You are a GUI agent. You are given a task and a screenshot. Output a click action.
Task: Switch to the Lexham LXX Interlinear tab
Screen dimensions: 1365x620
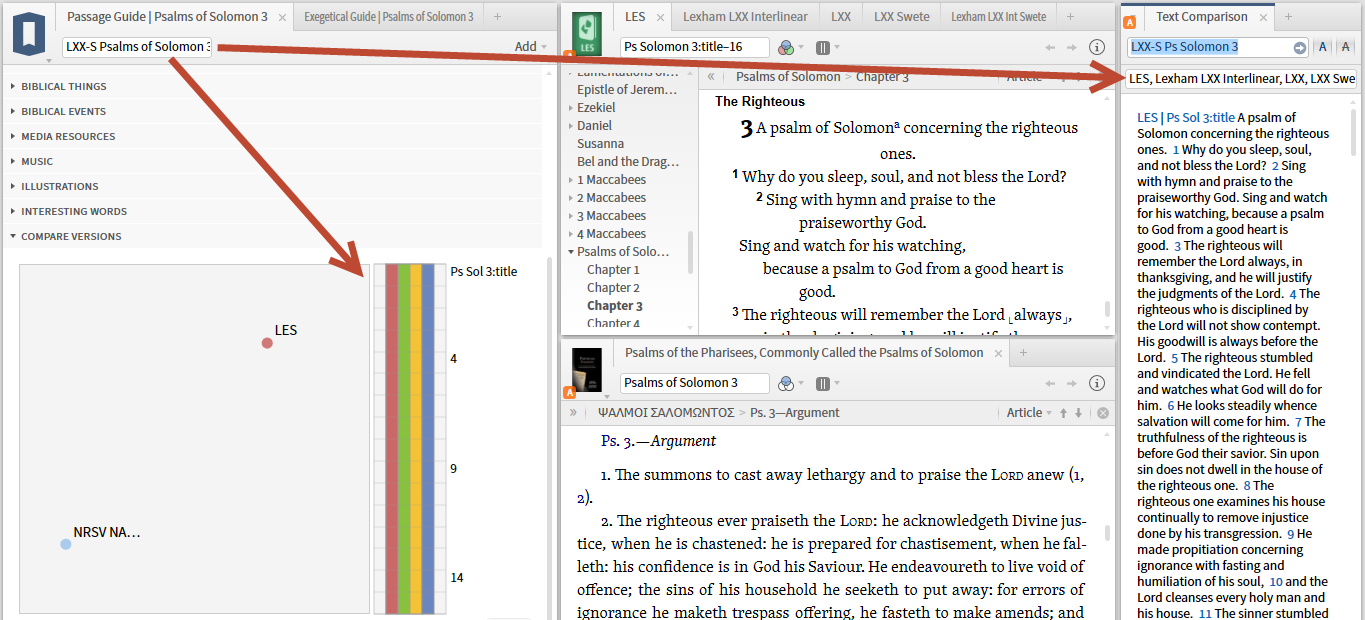pyautogui.click(x=744, y=17)
